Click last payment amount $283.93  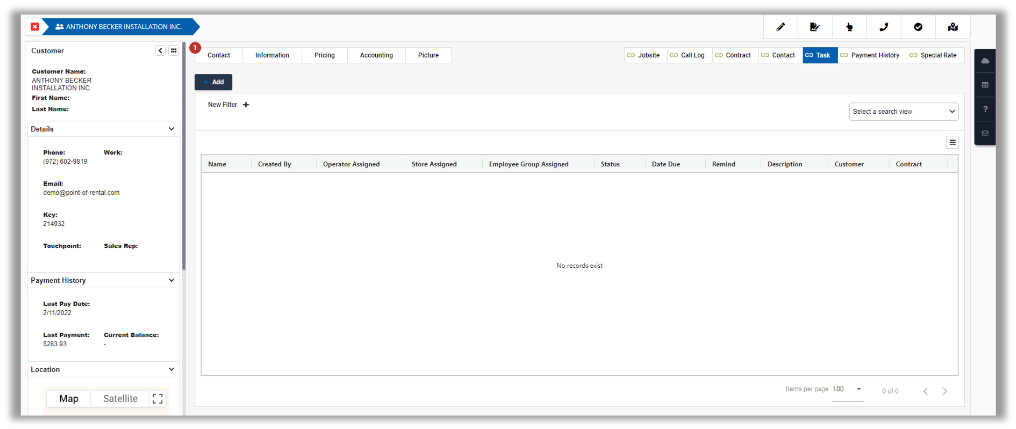(x=55, y=343)
